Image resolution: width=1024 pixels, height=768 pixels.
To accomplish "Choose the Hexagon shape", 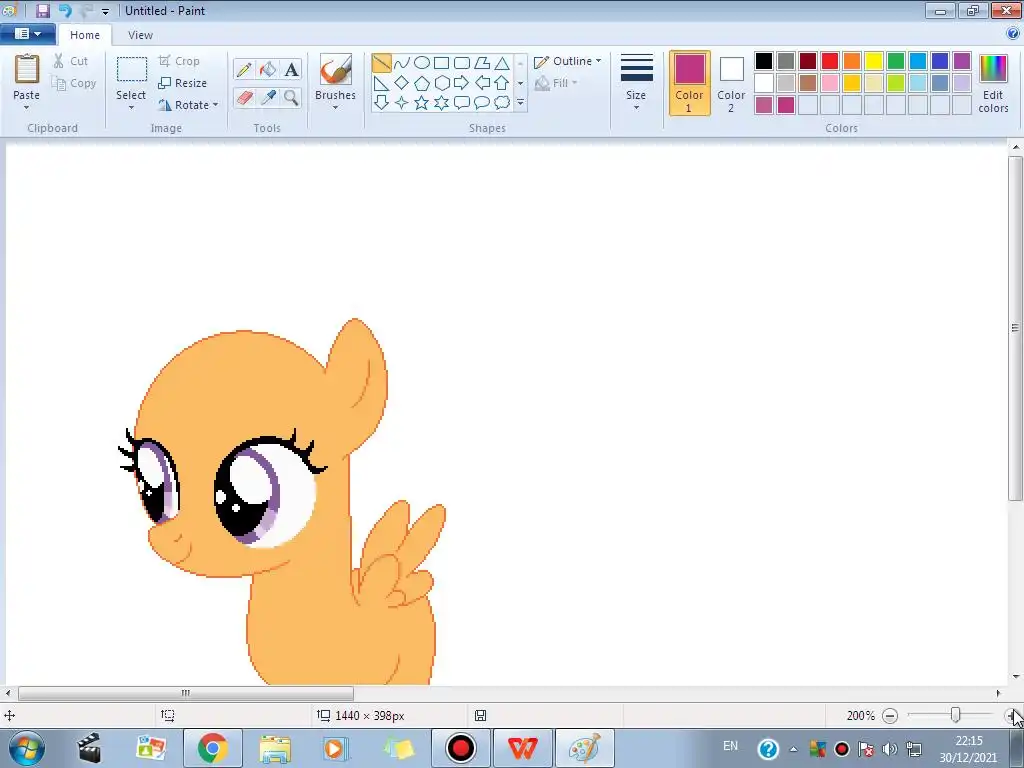I will [x=441, y=83].
